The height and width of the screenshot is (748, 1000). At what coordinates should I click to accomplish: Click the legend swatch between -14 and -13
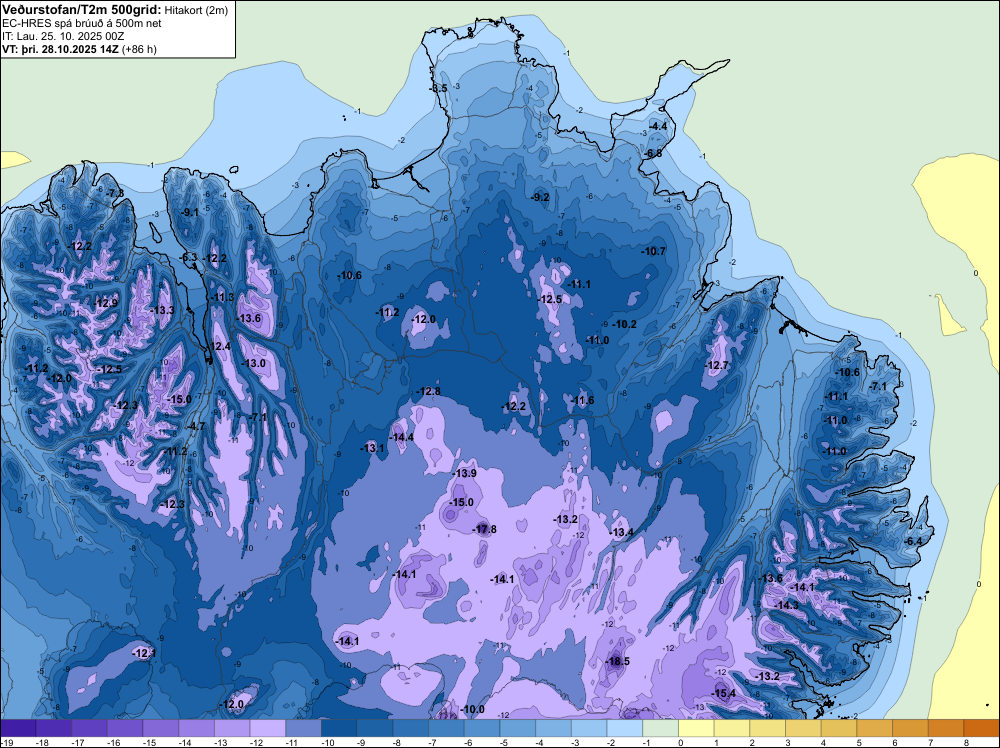pos(196,728)
